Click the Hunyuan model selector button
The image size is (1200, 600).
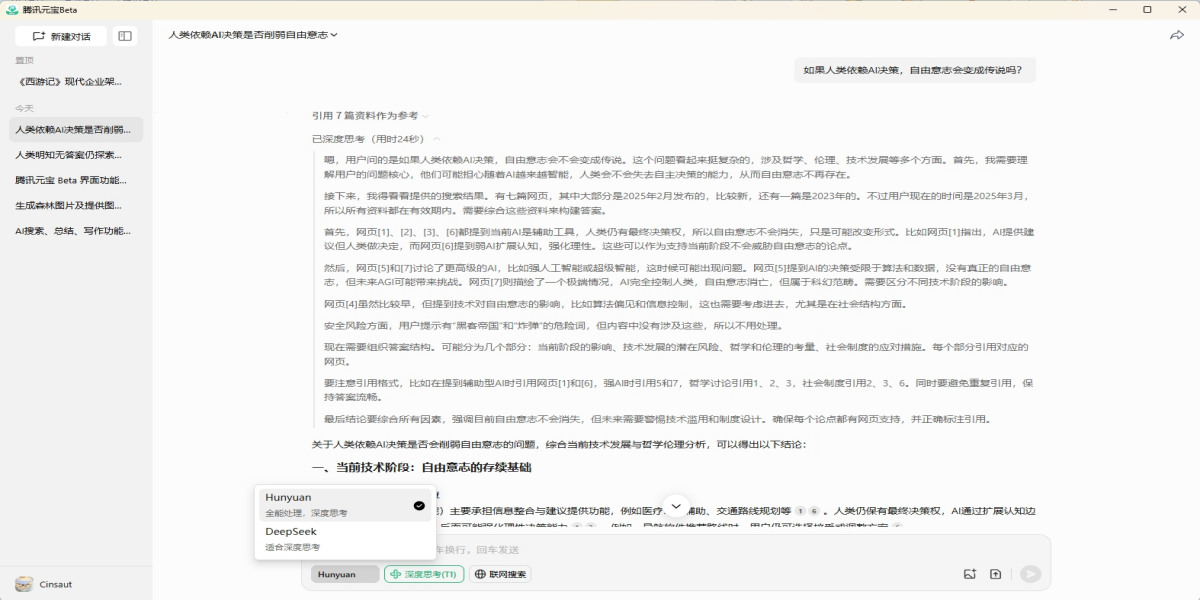344,574
